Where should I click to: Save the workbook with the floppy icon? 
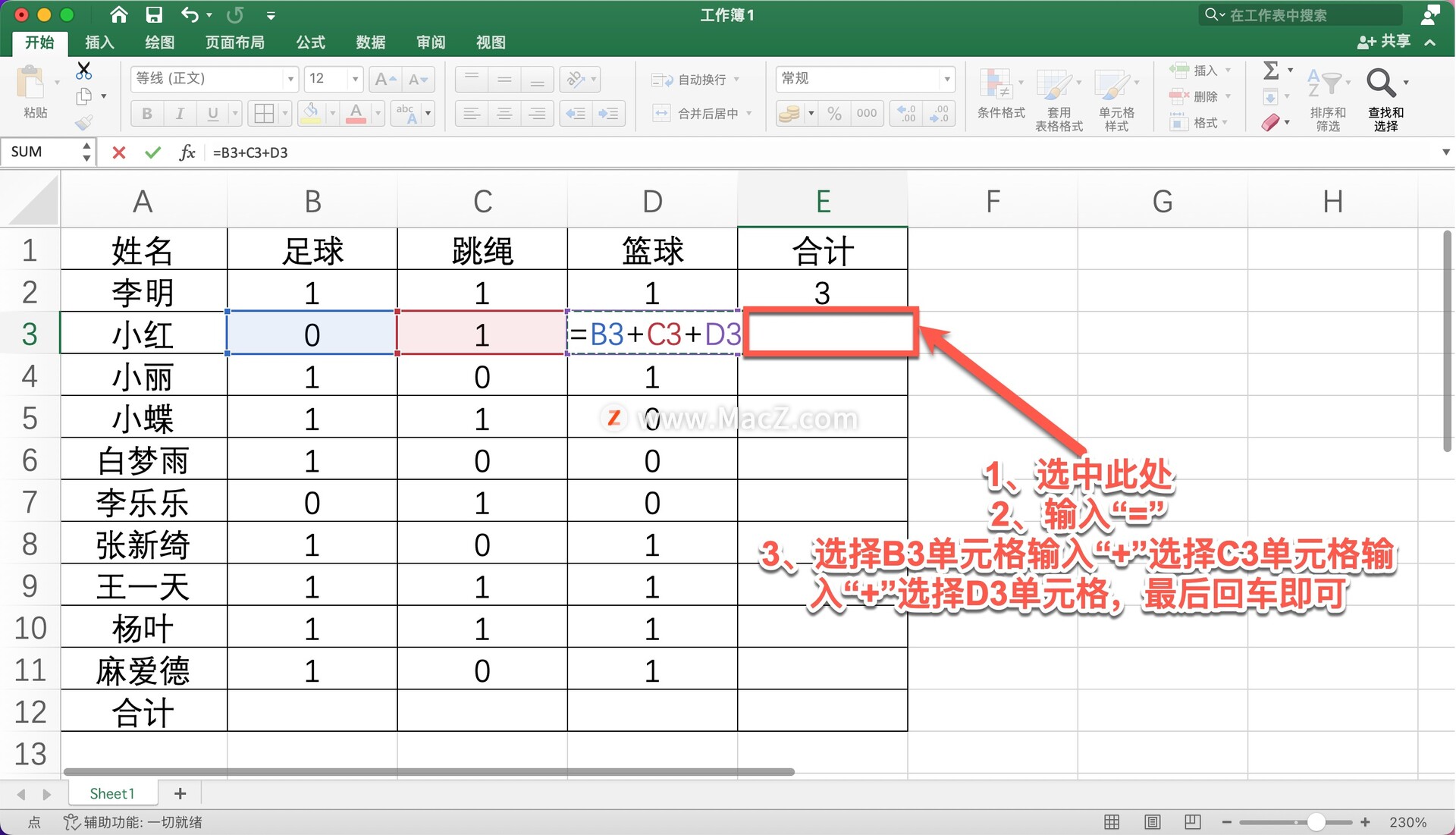(154, 14)
